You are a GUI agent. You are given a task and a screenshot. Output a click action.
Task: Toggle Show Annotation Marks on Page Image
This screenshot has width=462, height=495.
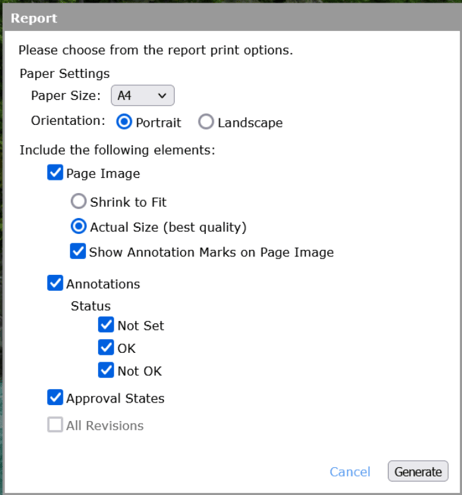(78, 251)
